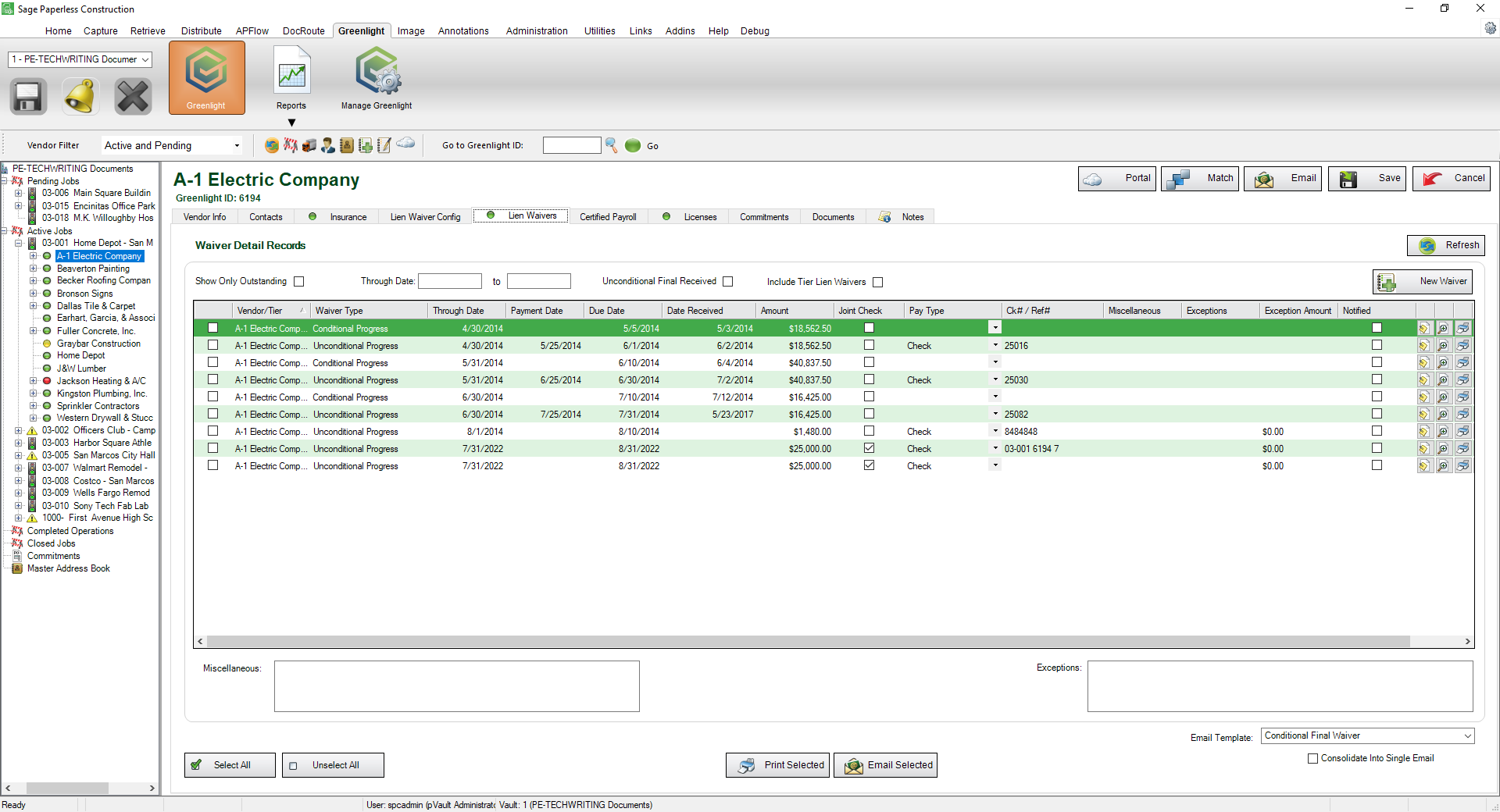Click the large Greenlight ribbon button
Screen dimensions: 1500x812
point(206,77)
